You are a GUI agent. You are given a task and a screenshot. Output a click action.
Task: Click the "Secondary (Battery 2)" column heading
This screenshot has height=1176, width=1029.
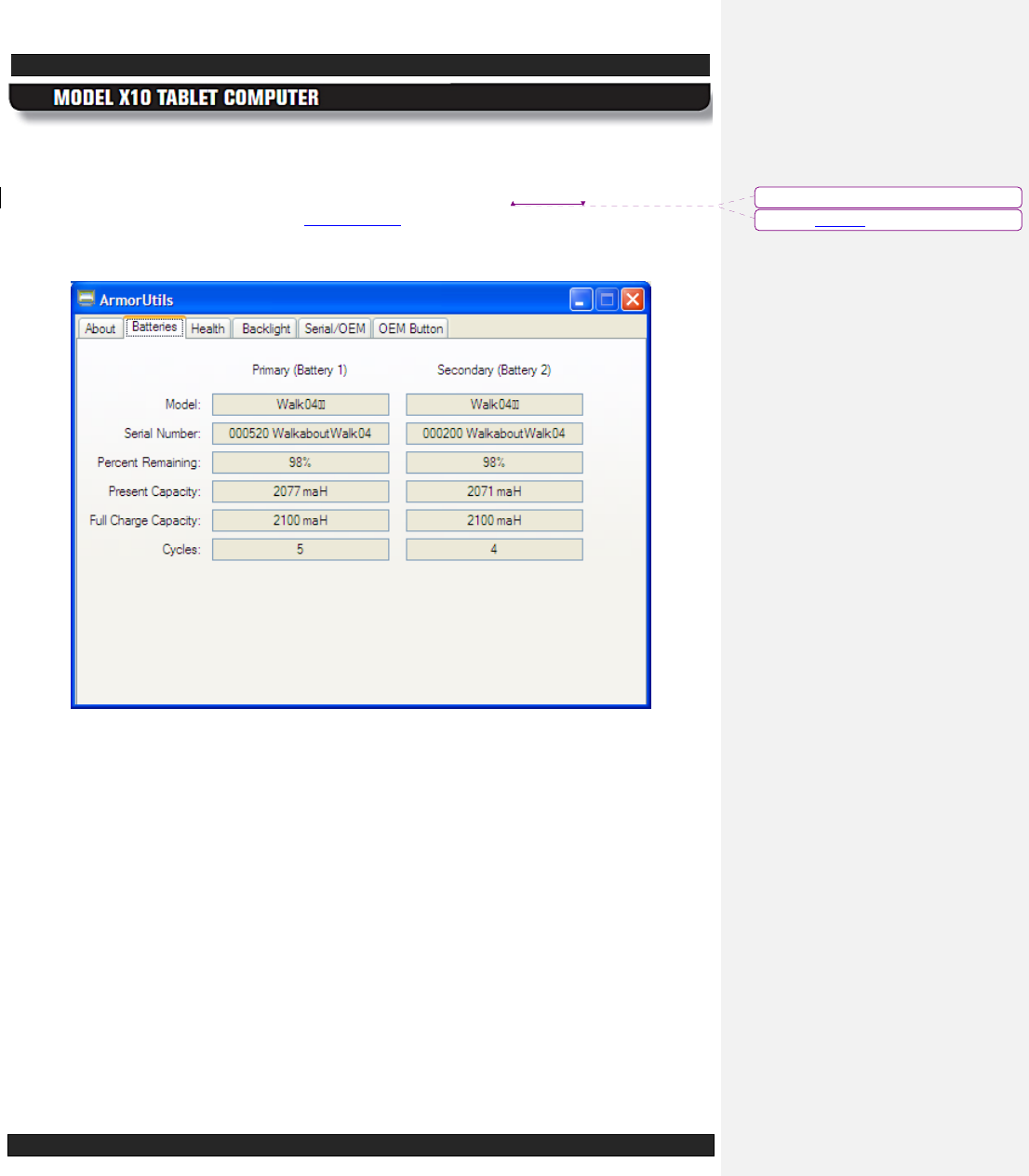[494, 370]
